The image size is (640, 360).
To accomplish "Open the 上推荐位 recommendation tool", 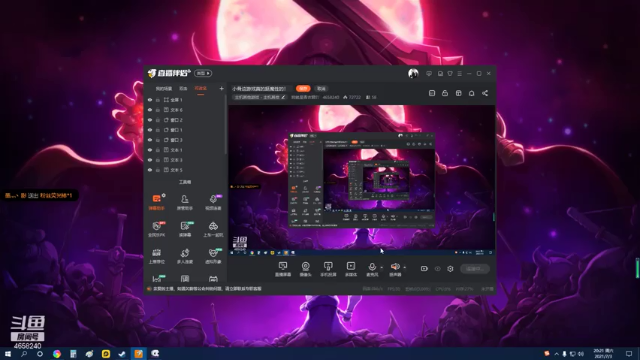I will coord(156,256).
